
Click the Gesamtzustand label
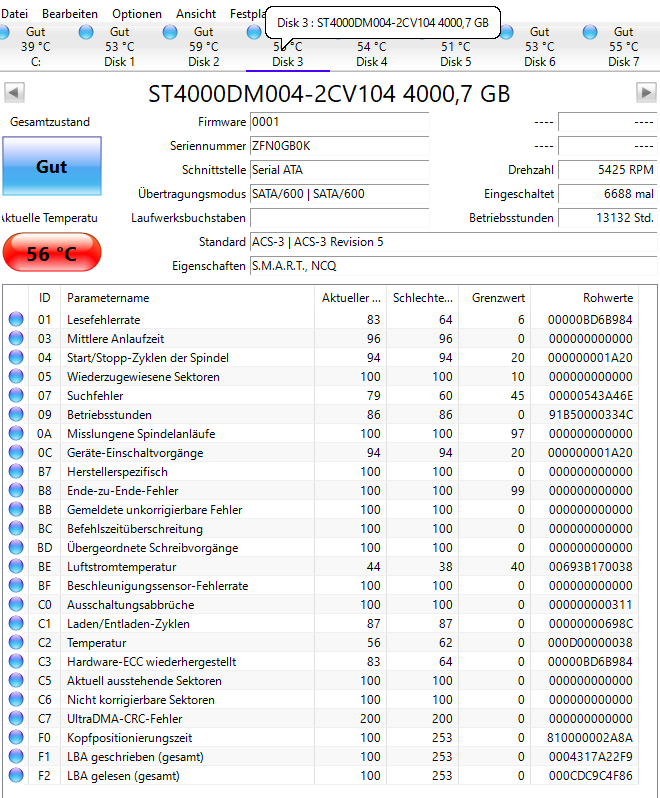(x=50, y=122)
